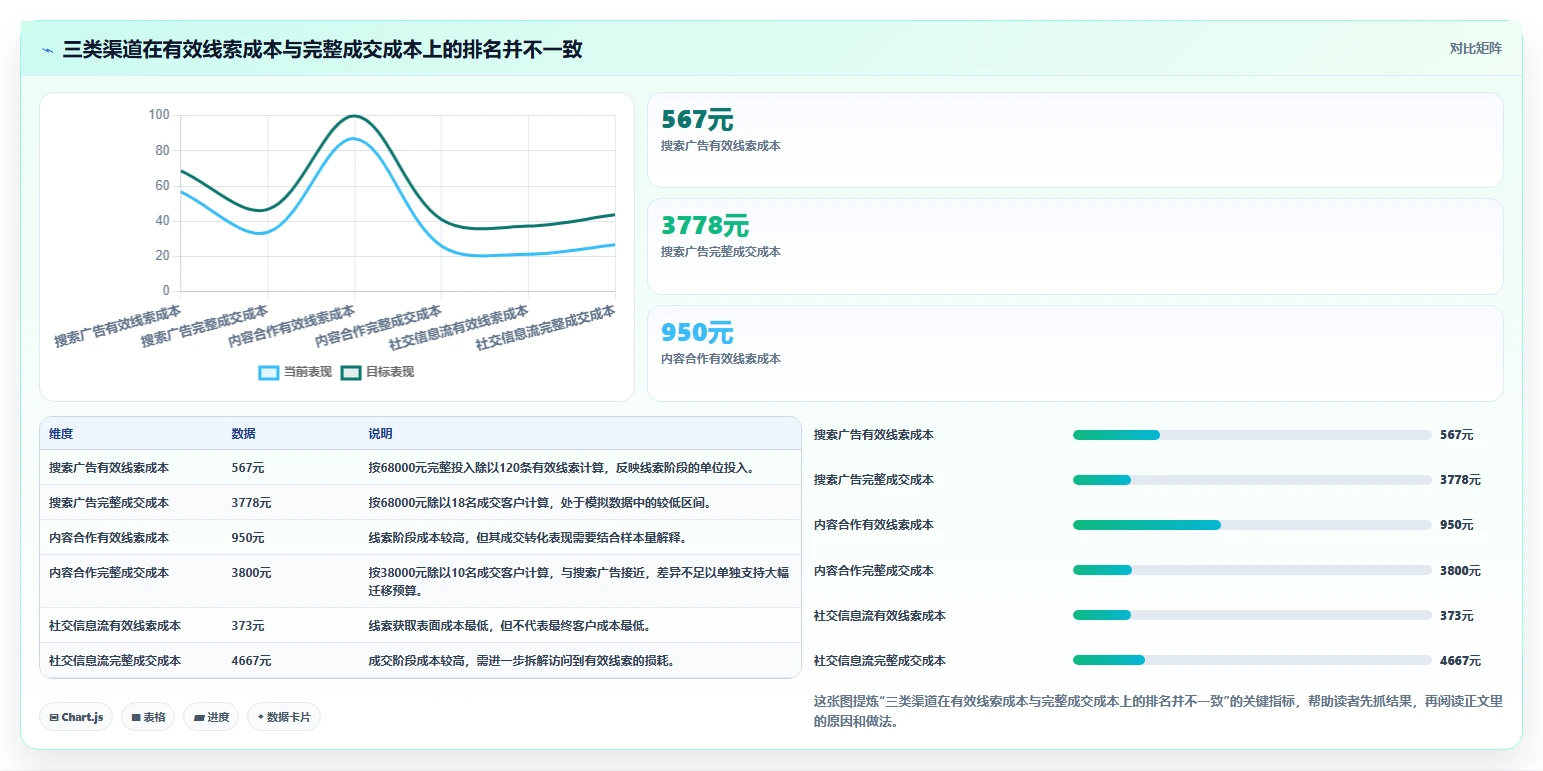The width and height of the screenshot is (1543, 771).
Task: Click the Chart.js tag
Action: [x=76, y=717]
